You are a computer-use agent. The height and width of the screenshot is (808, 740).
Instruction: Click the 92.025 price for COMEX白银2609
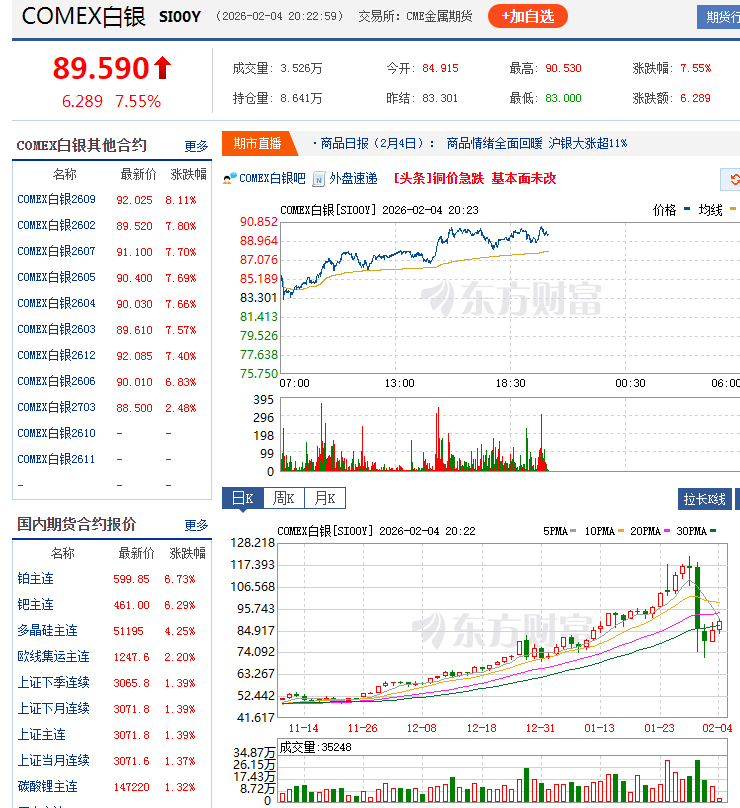[134, 200]
